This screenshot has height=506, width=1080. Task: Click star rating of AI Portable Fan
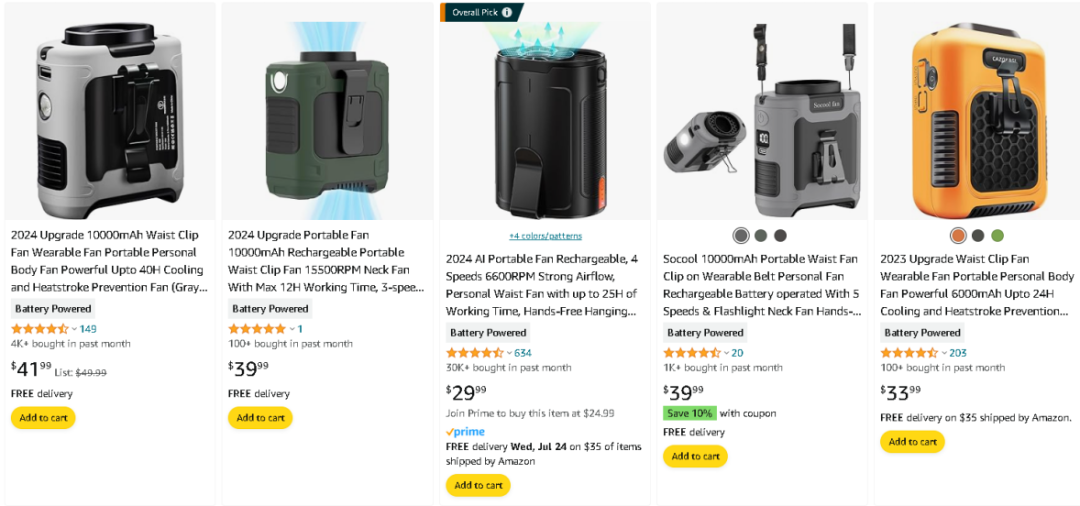tap(475, 352)
